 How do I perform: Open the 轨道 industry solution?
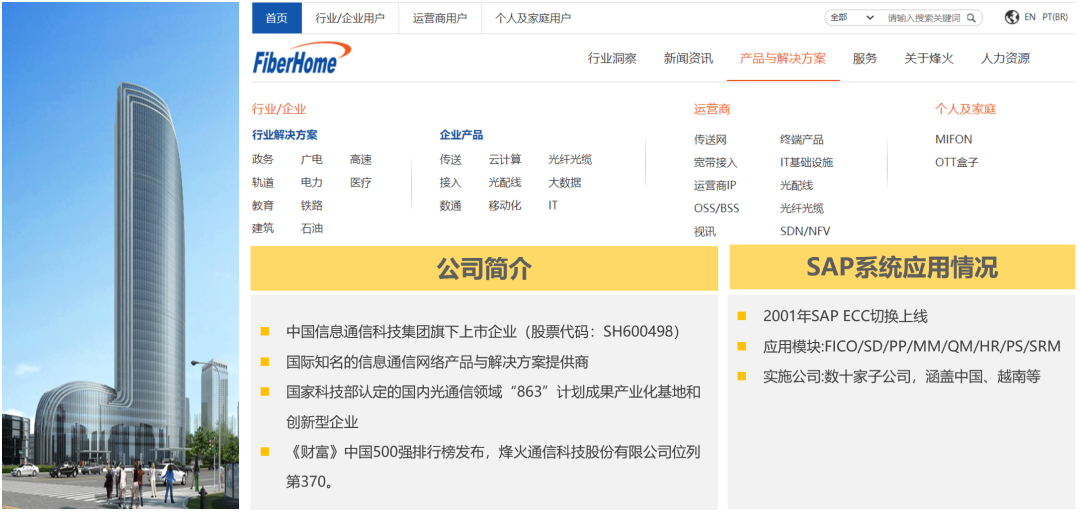pos(262,183)
